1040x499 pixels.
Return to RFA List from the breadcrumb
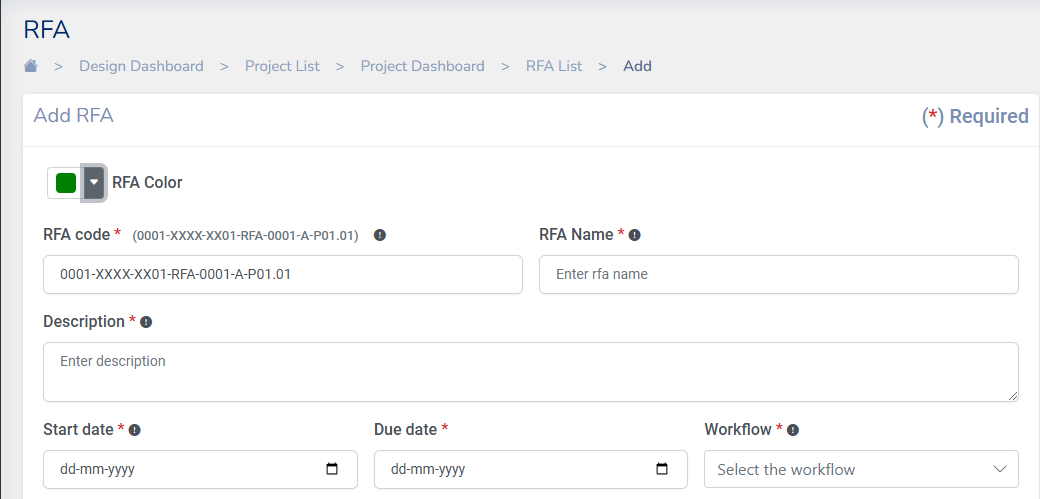(554, 66)
